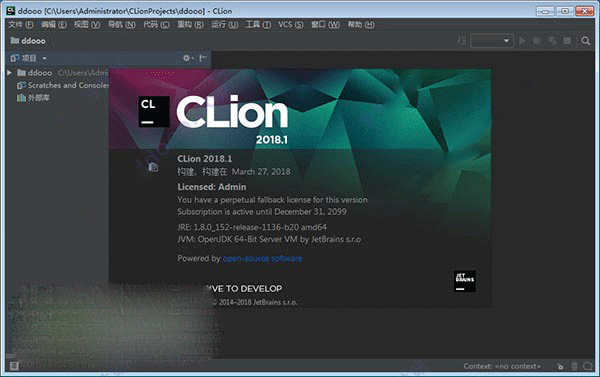Open the run configuration dropdown
This screenshot has height=377, width=600.
pyautogui.click(x=492, y=41)
